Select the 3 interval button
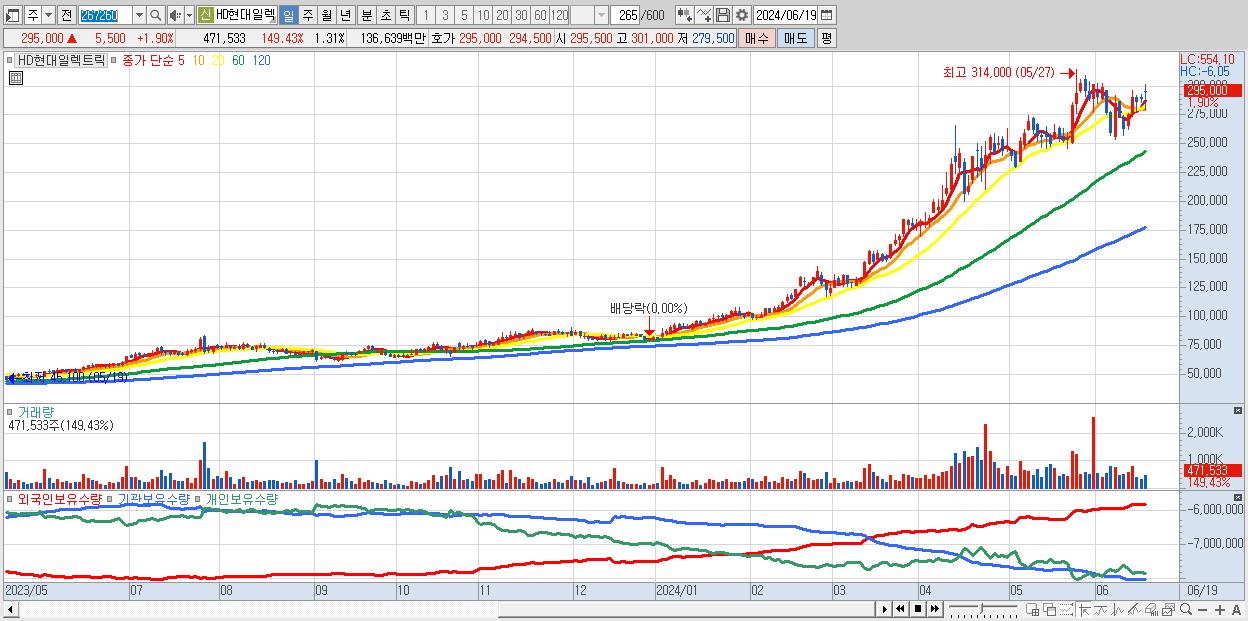This screenshot has width=1248, height=621. [444, 15]
